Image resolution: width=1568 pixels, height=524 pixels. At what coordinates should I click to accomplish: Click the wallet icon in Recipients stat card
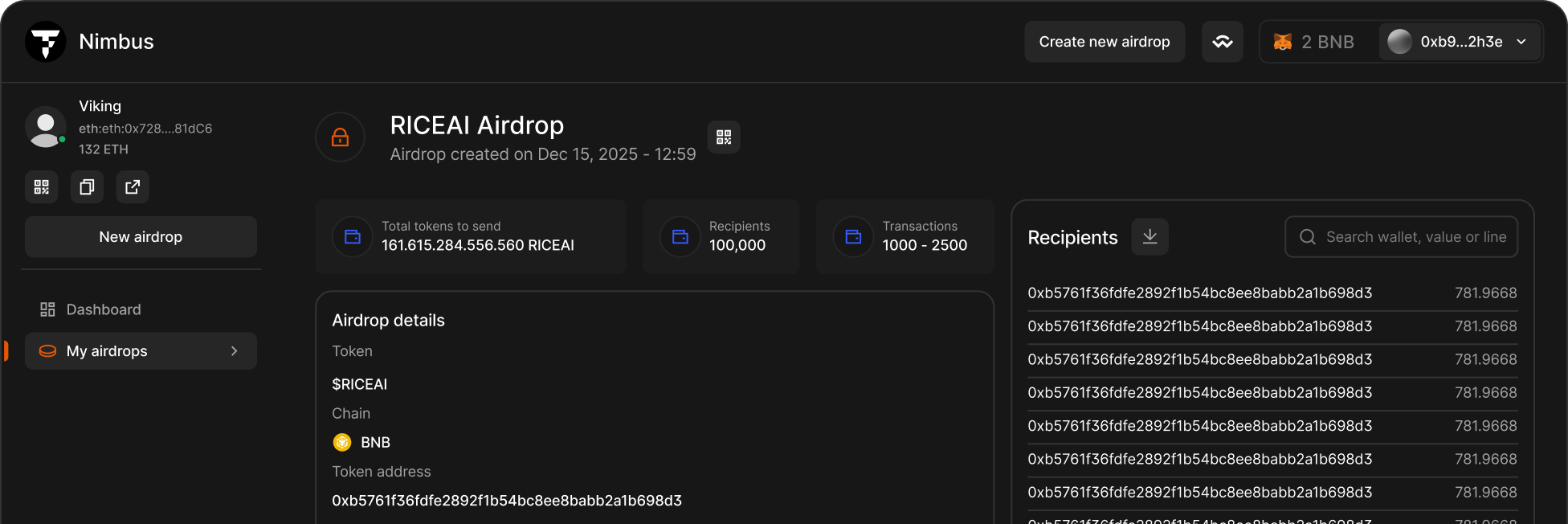pos(680,237)
